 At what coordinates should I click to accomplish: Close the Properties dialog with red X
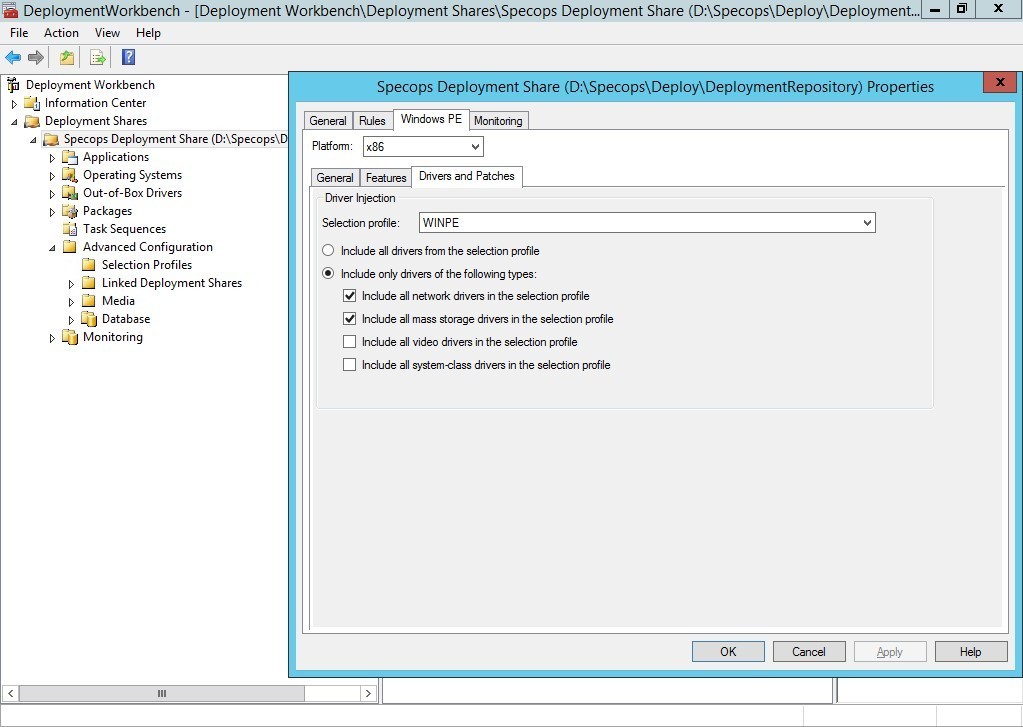1000,82
